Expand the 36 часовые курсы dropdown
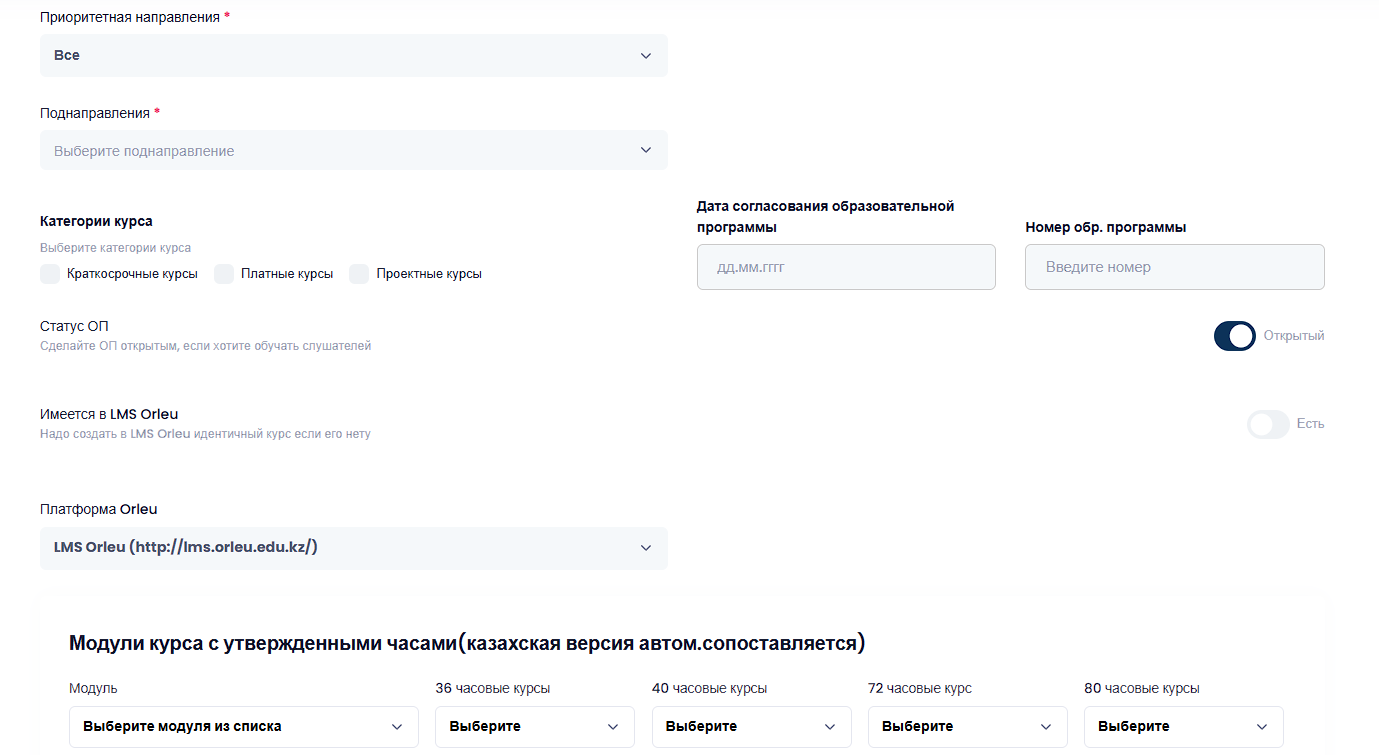Screen dimensions: 1379x755 pyautogui.click(x=534, y=727)
